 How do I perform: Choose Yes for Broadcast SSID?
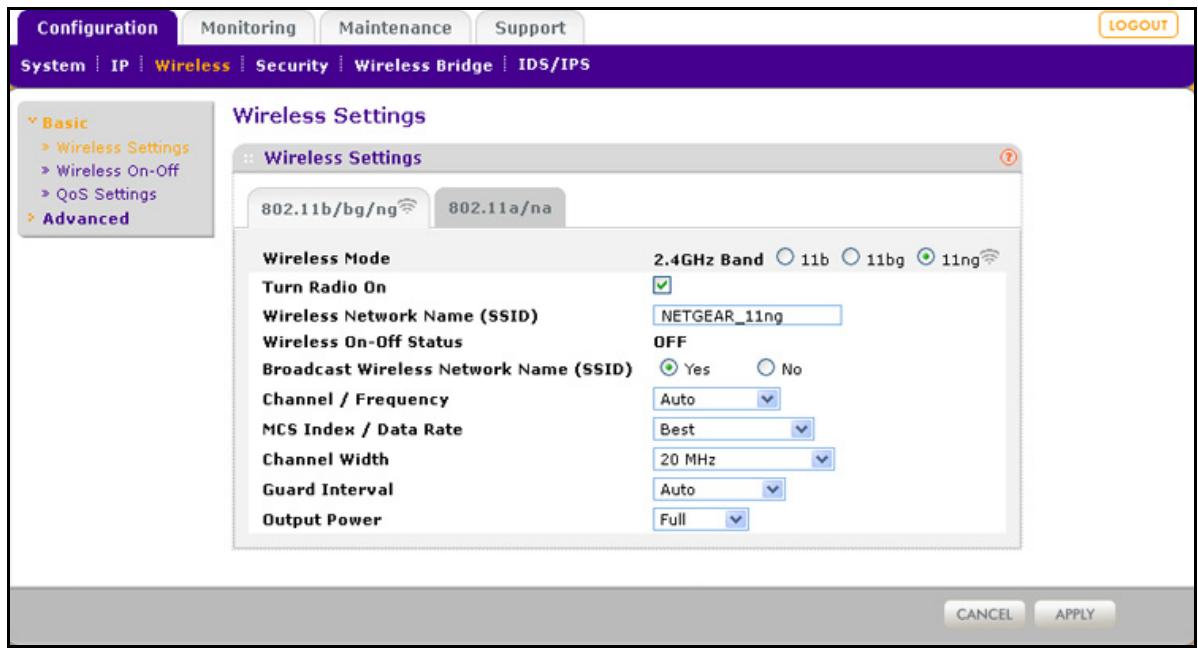[669, 368]
